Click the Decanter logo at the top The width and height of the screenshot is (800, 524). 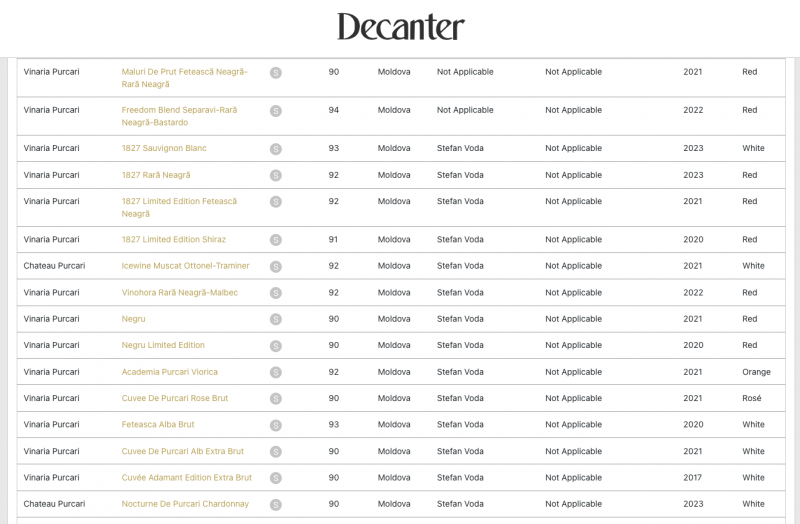click(x=400, y=27)
